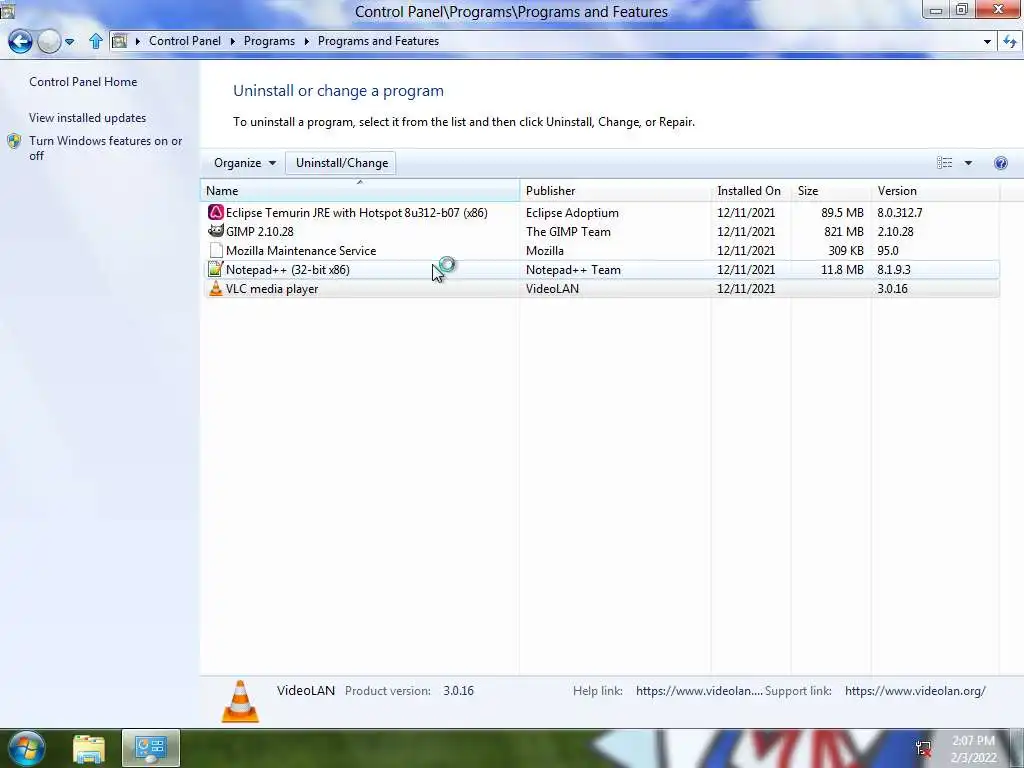Open File Explorer from taskbar

pyautogui.click(x=89, y=749)
